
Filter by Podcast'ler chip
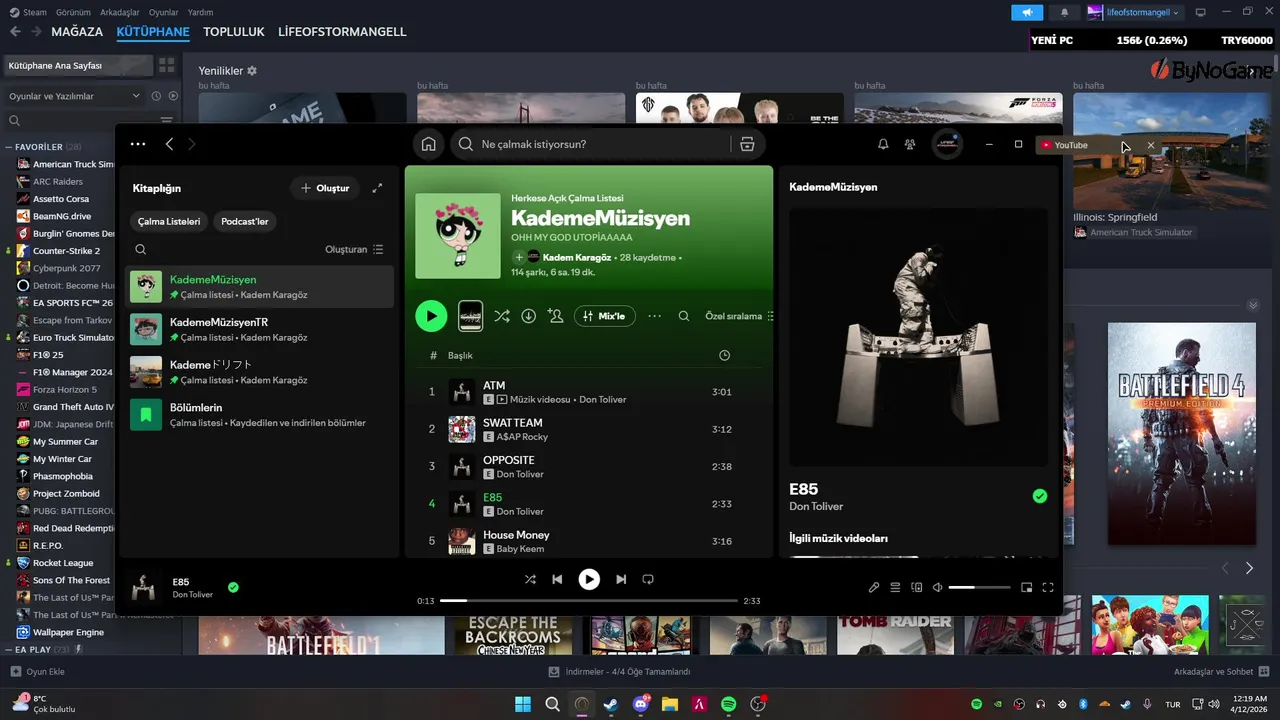click(245, 221)
